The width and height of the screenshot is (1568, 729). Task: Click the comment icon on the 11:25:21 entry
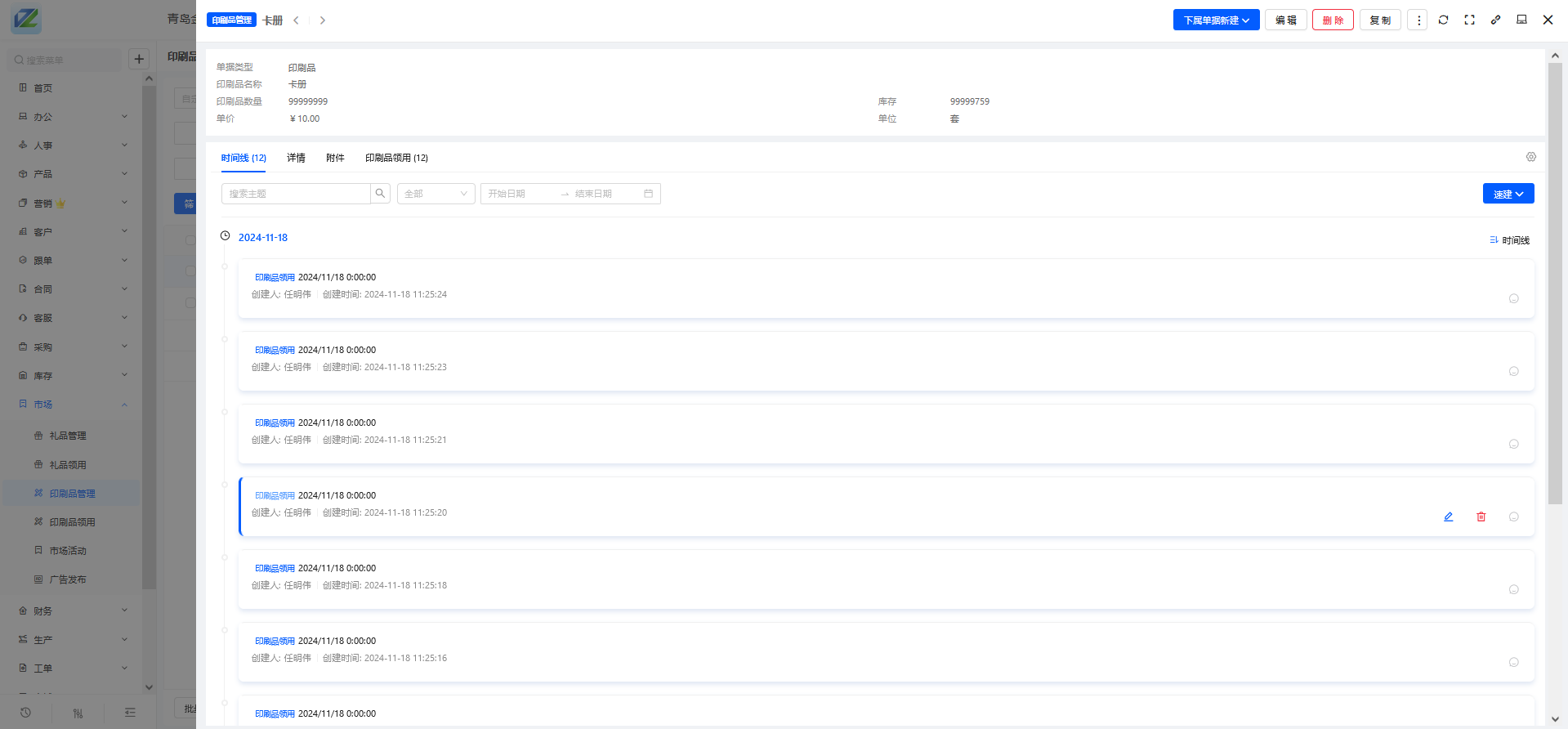(1513, 444)
